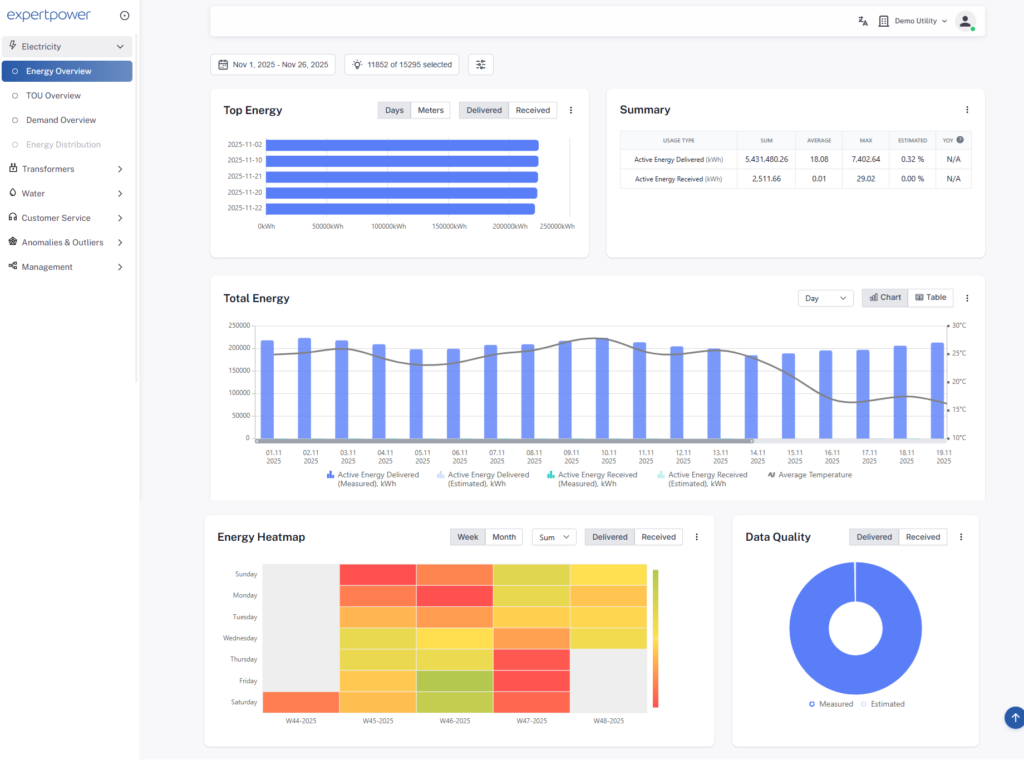Switch Top Energy to Meters view

click(x=430, y=110)
